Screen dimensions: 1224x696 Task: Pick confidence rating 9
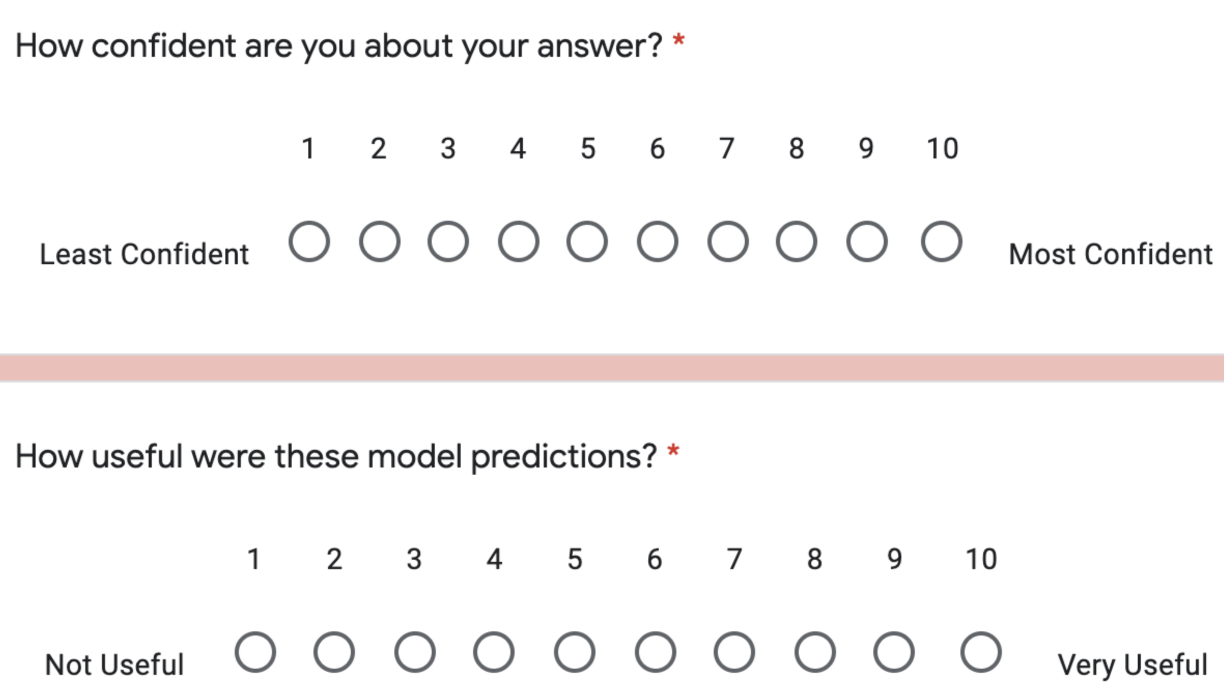pyautogui.click(x=866, y=243)
